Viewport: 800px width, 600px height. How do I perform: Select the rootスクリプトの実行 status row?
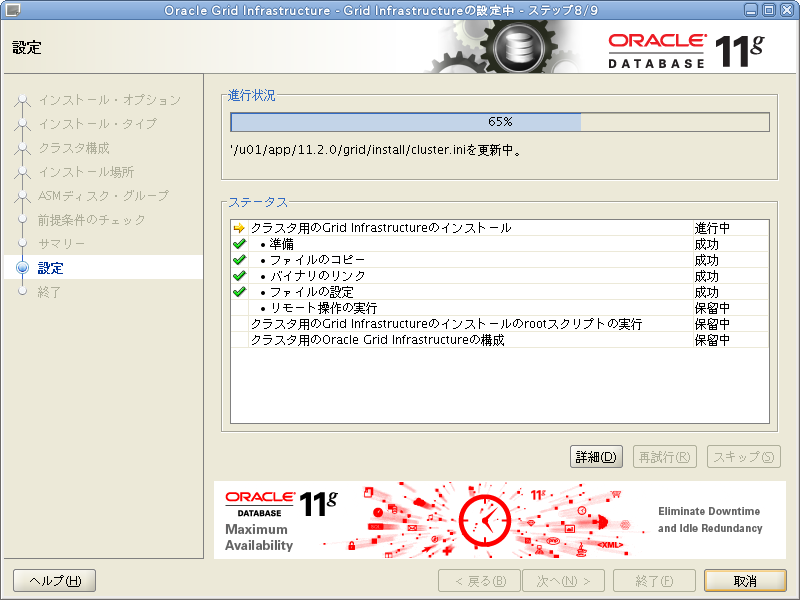click(x=499, y=324)
